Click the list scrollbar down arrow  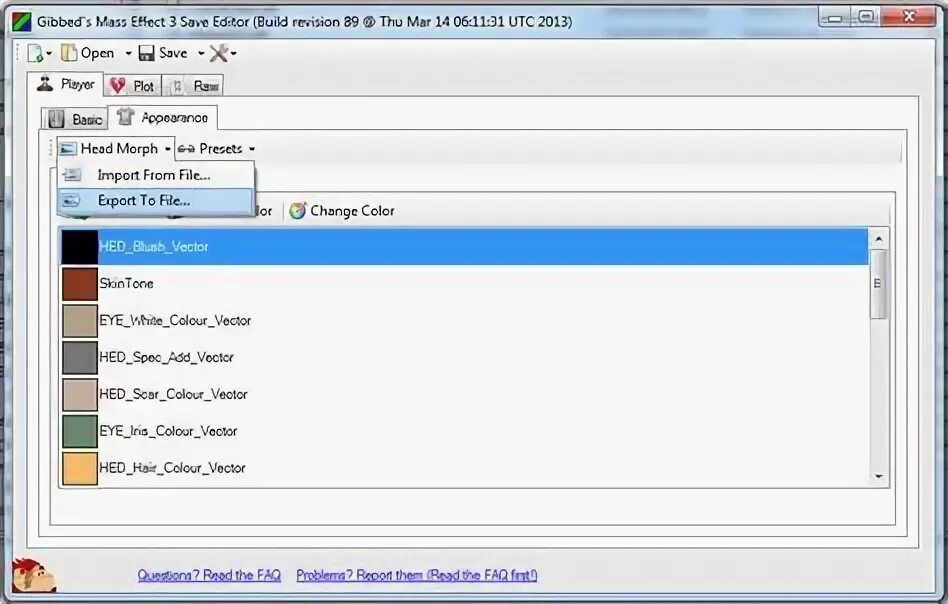click(878, 476)
